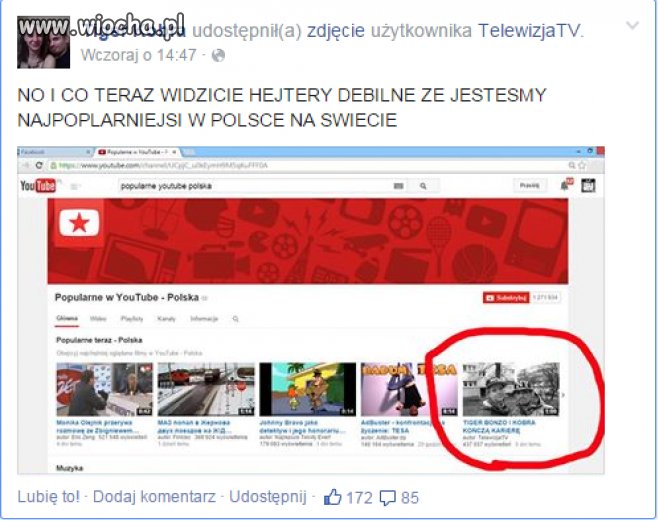Click the YouTube search magnifier button
The image size is (659, 522).
point(423,186)
